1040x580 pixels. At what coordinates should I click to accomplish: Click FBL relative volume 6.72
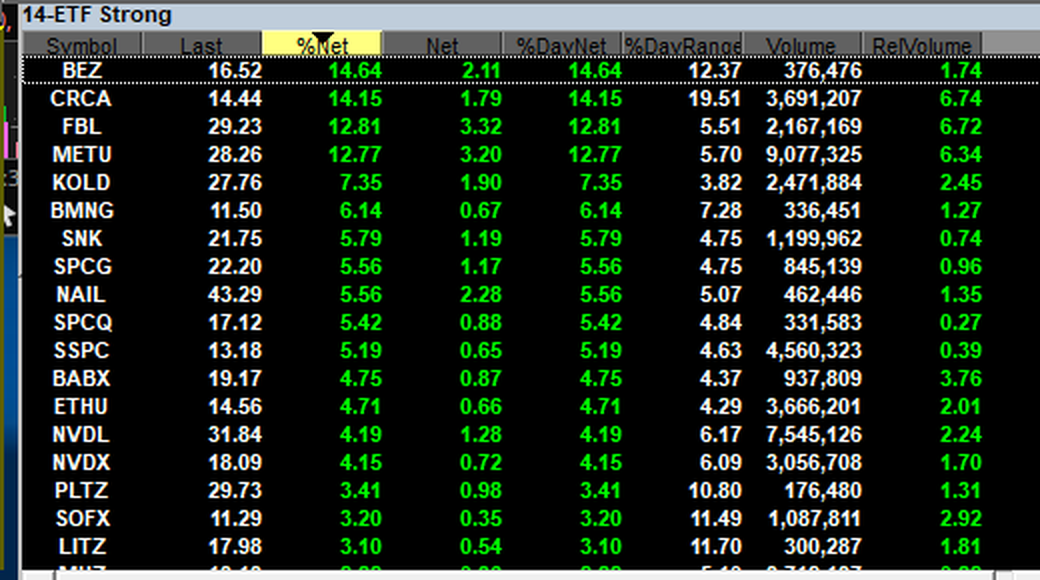[960, 126]
